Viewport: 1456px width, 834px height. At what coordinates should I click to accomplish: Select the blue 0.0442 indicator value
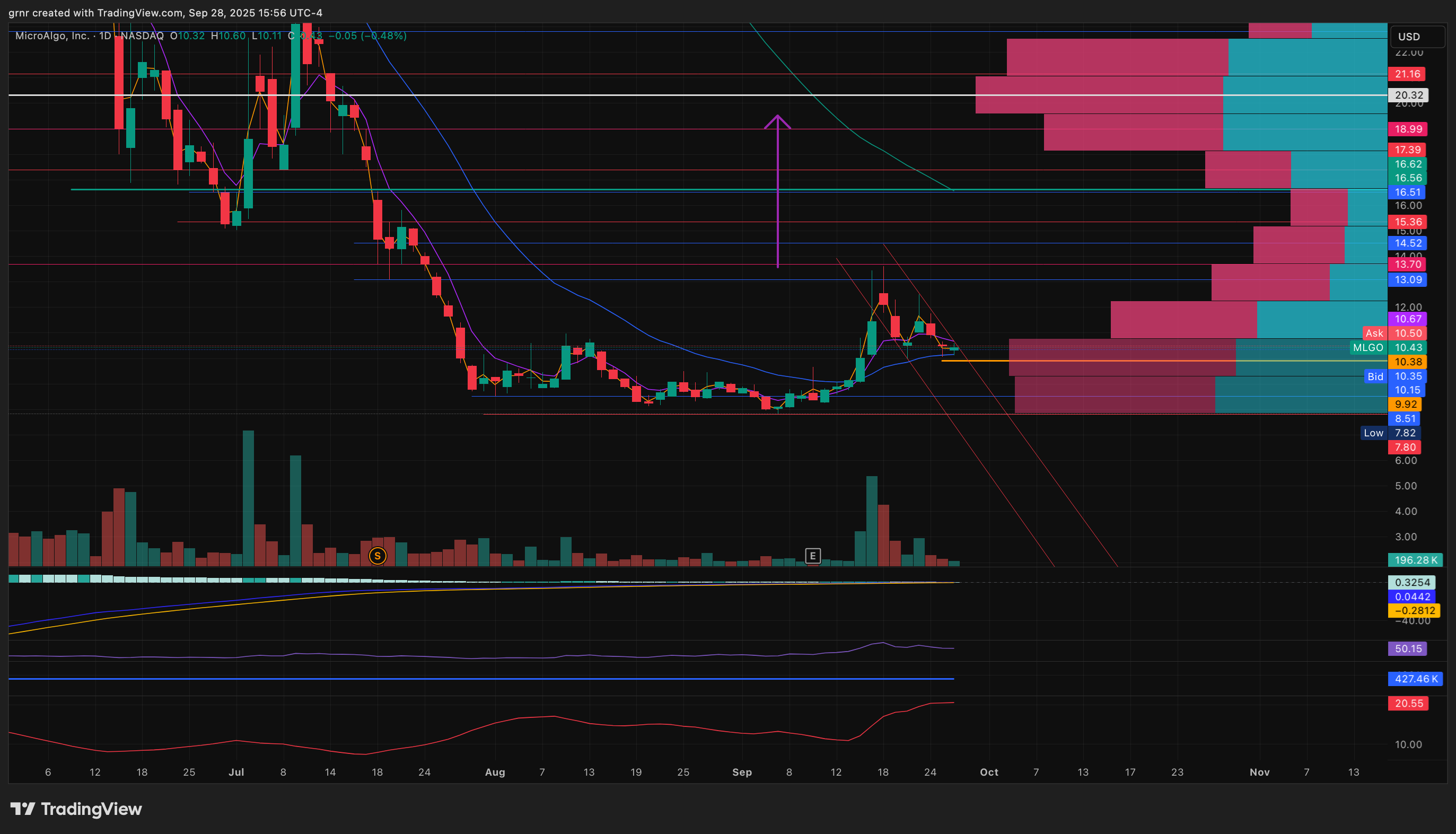point(1411,597)
